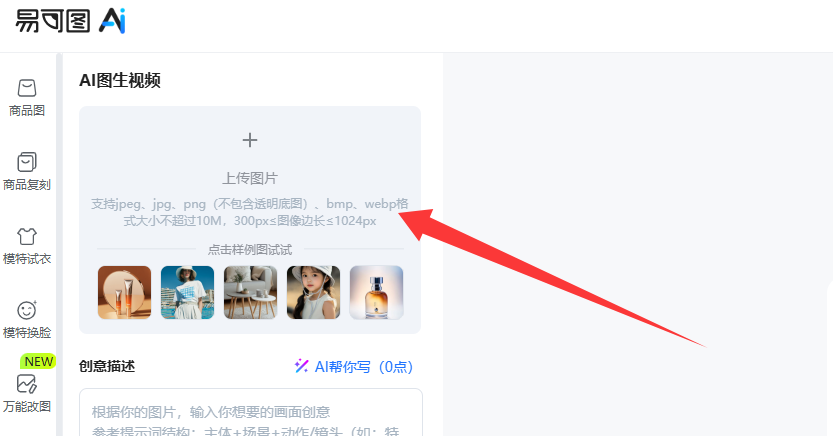Click the upload format hint text area
Image resolution: width=833 pixels, height=436 pixels.
250,212
